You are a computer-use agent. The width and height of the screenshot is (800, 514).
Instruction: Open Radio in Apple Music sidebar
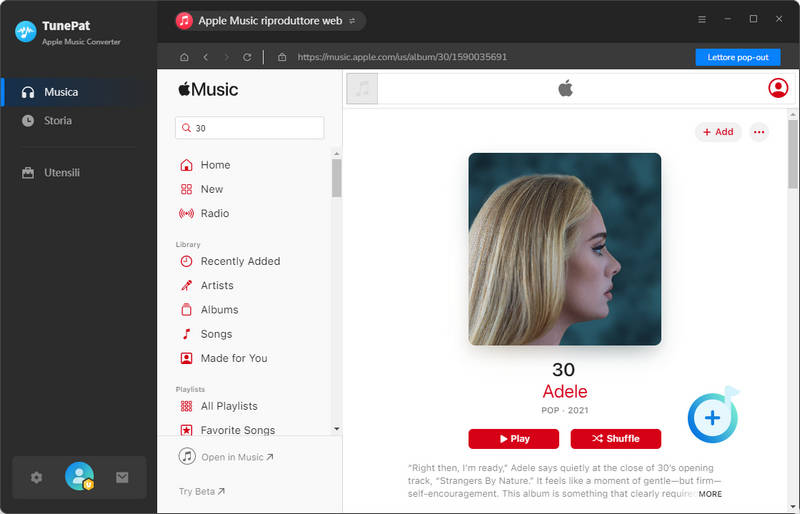(x=204, y=213)
